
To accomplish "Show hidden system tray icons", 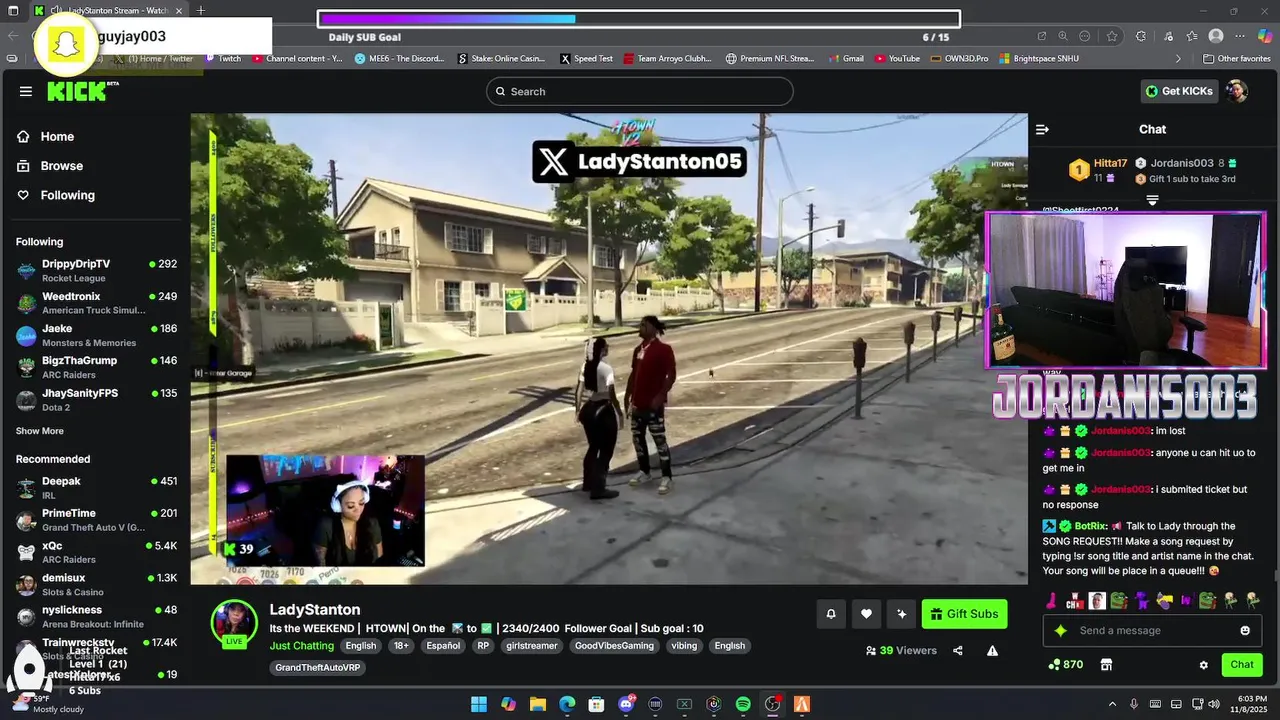I will click(x=1112, y=704).
